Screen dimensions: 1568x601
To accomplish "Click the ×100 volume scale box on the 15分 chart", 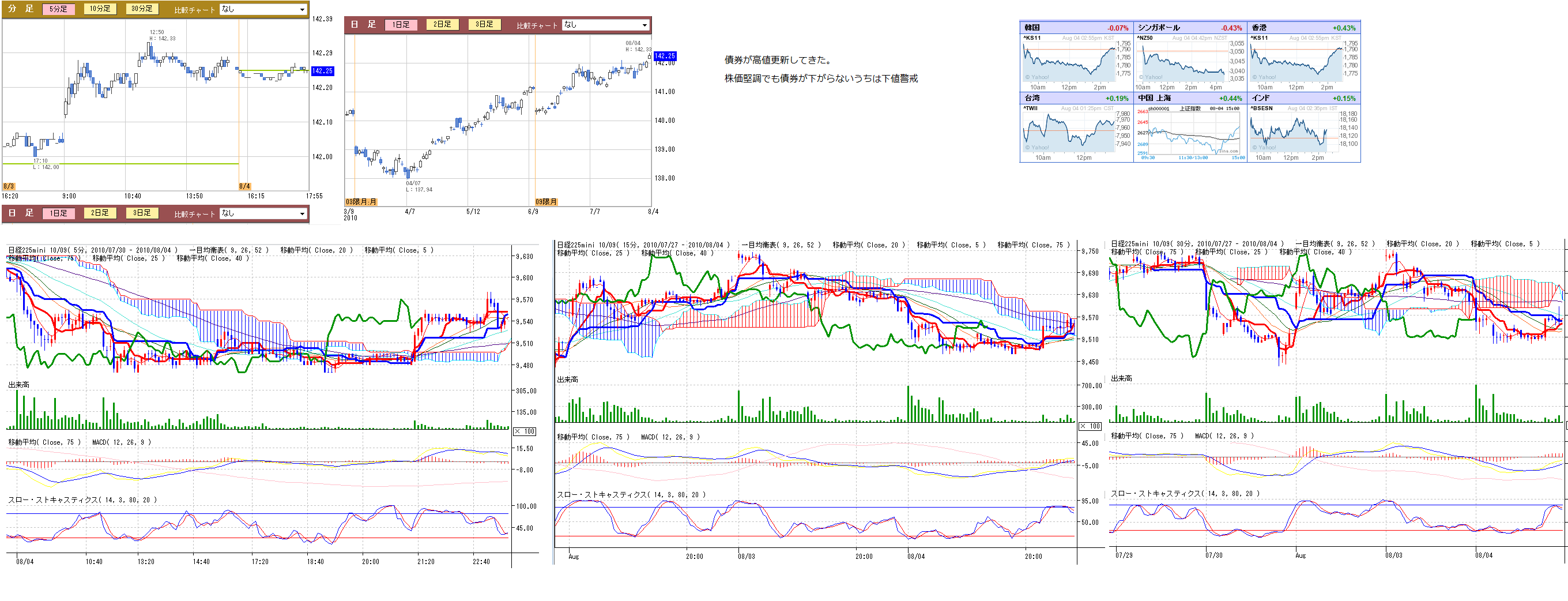I will (1090, 426).
